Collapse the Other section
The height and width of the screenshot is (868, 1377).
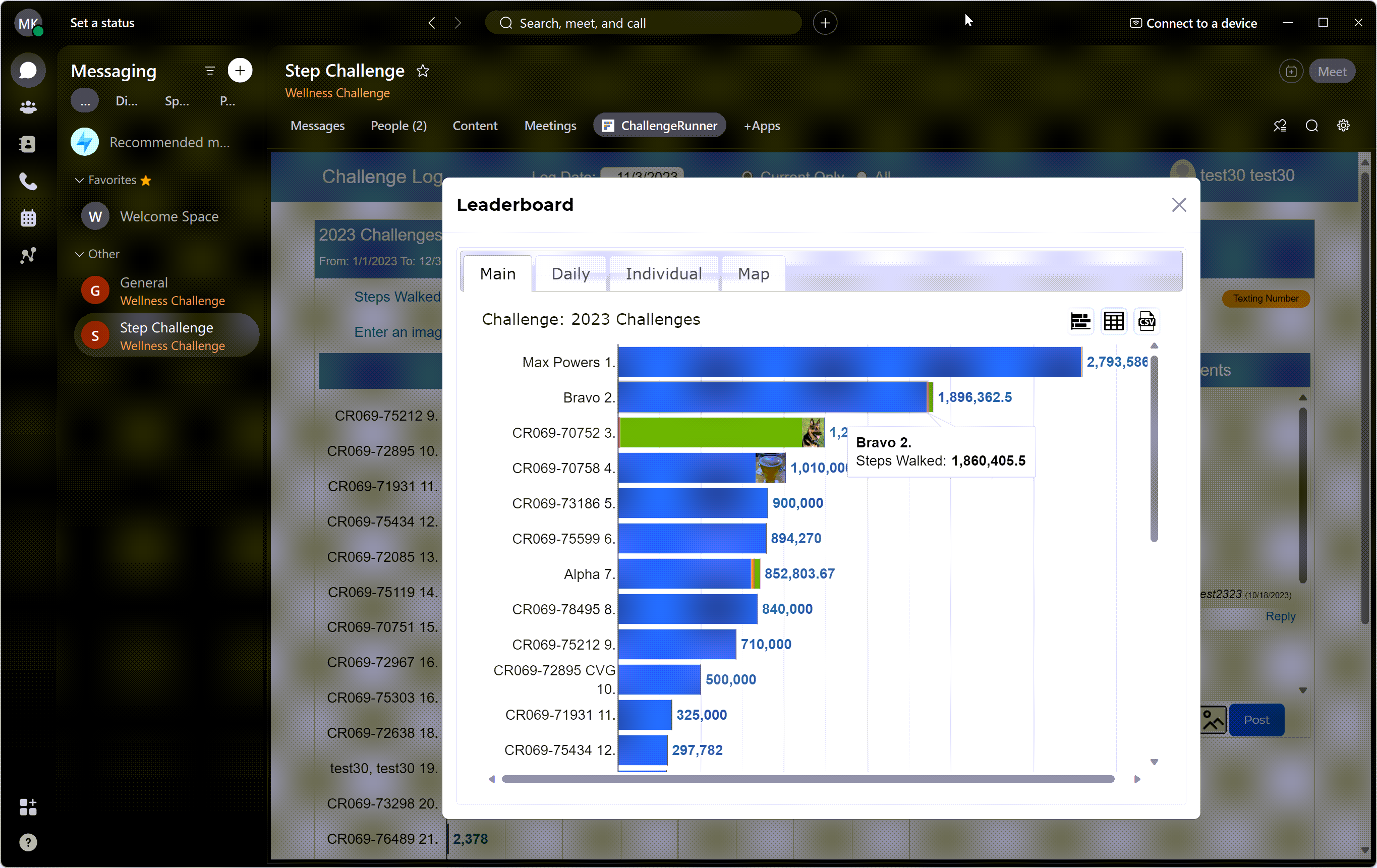(80, 254)
